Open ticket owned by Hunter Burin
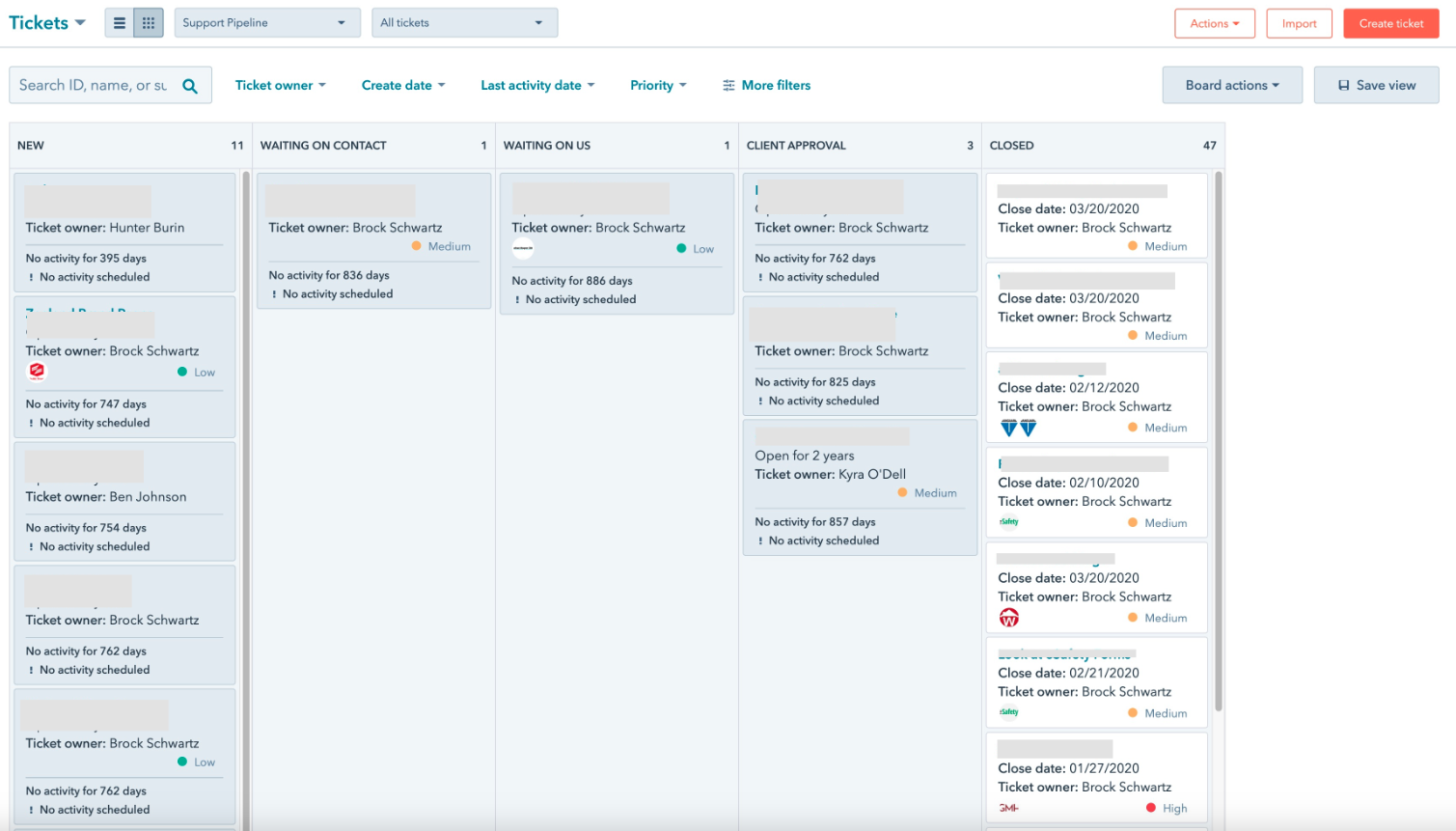 pyautogui.click(x=124, y=232)
